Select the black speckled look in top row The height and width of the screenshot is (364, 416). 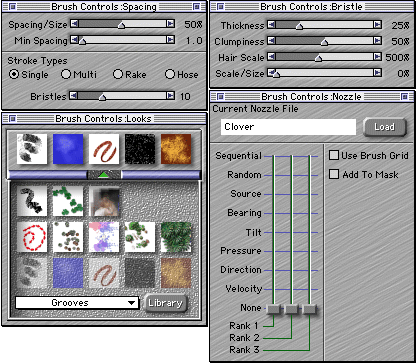pyautogui.click(x=140, y=149)
